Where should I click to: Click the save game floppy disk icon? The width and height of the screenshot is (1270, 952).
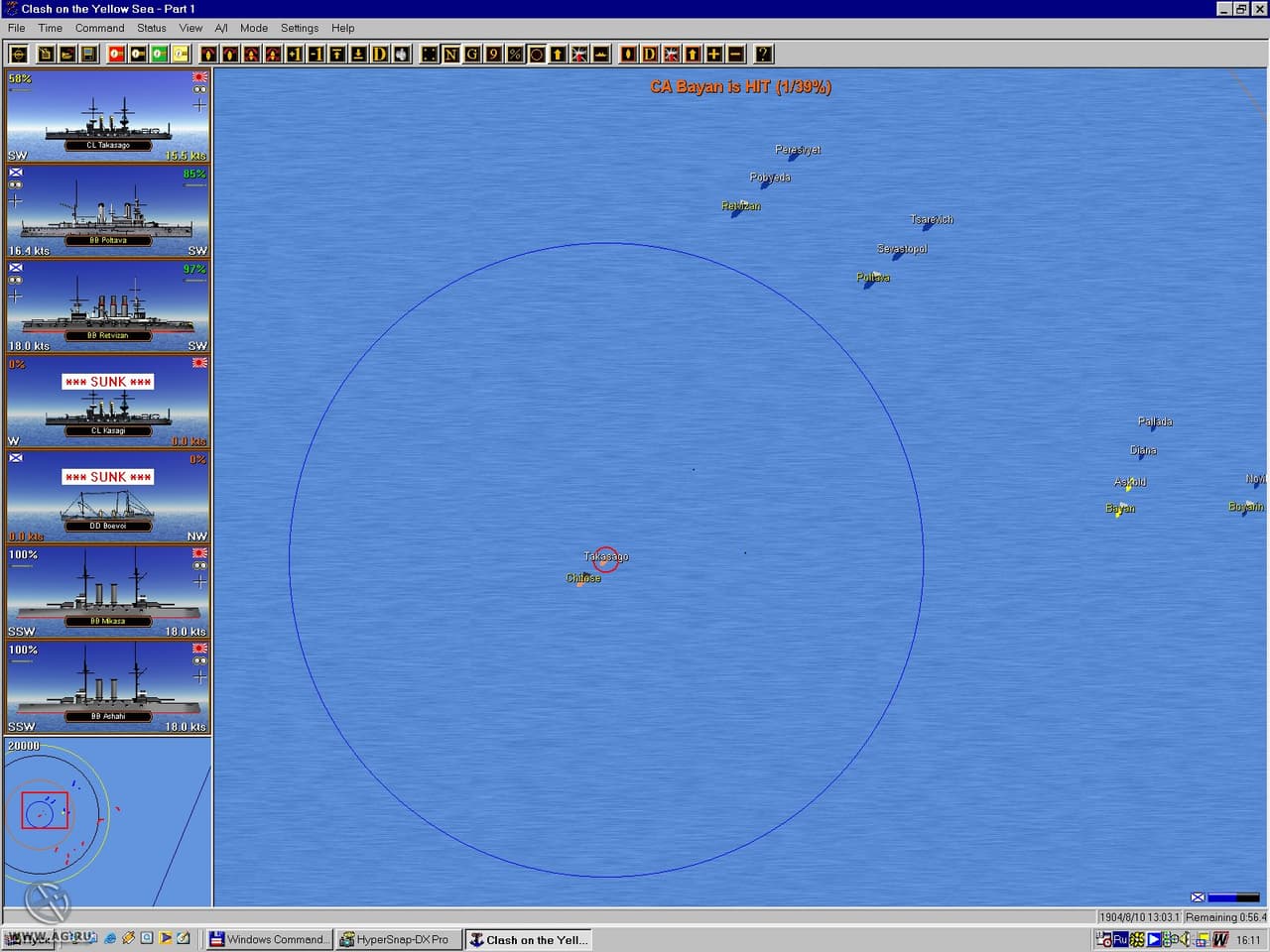(89, 55)
